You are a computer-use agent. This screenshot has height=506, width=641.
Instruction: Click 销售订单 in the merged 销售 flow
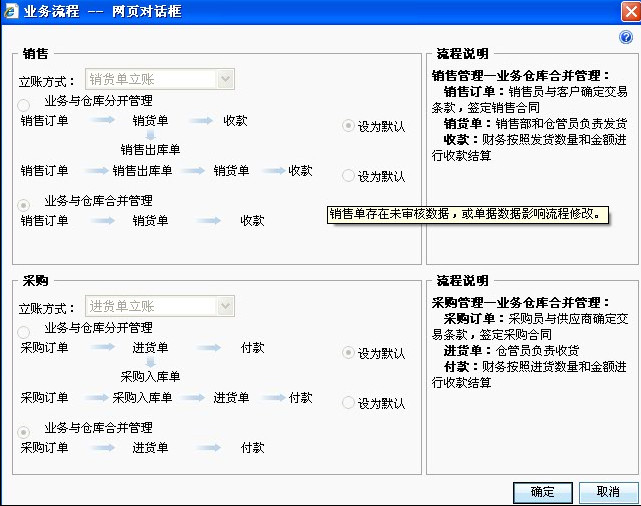[44, 221]
